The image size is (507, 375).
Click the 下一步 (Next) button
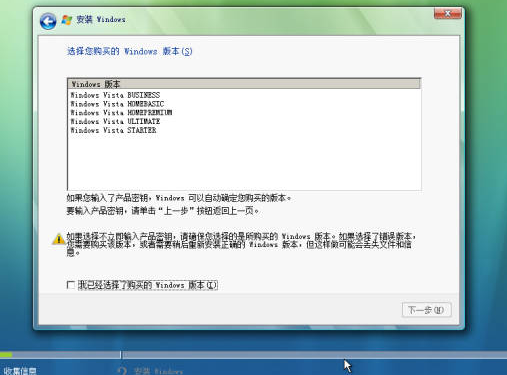tap(427, 310)
